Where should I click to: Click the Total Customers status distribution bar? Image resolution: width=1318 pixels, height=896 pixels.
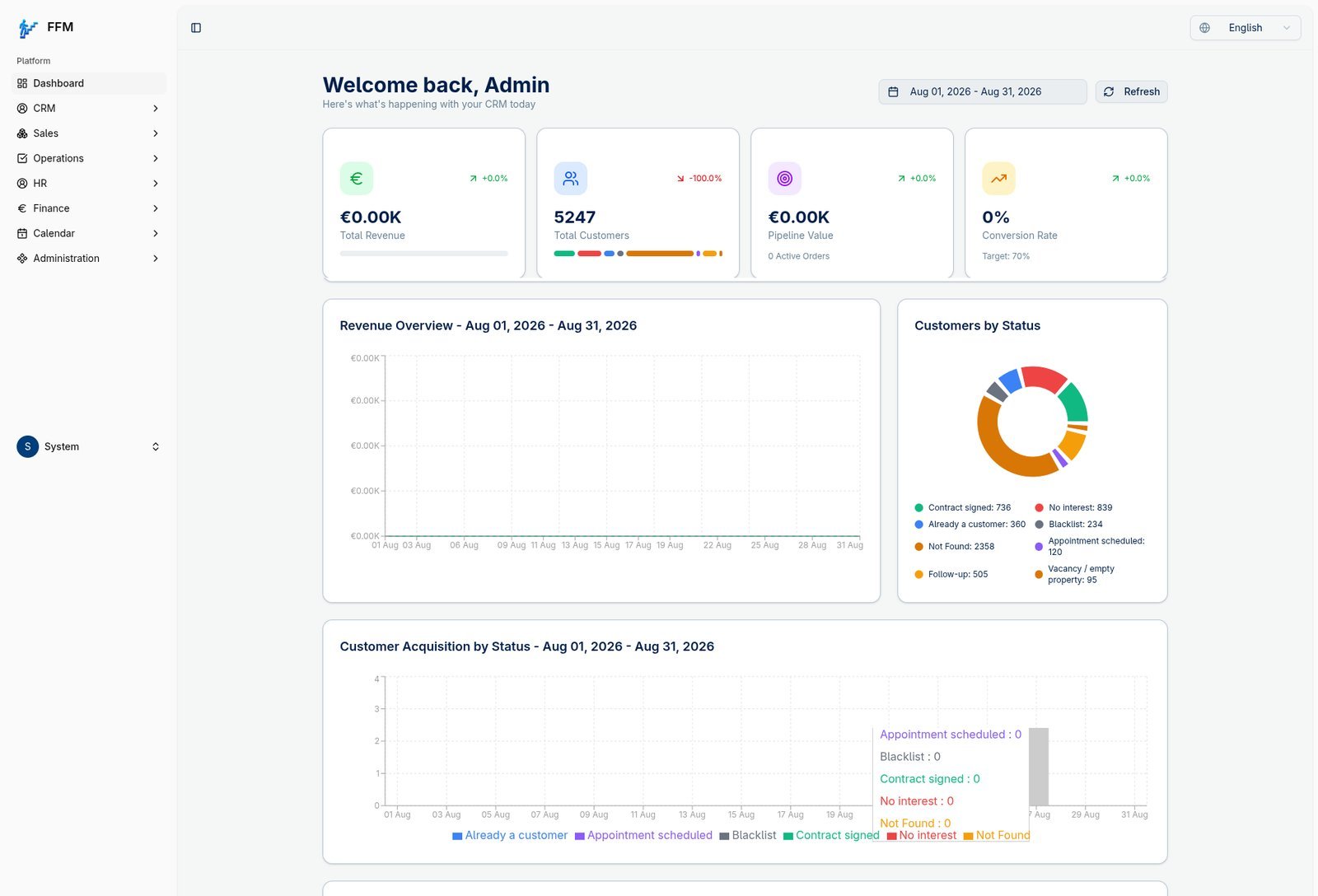pyautogui.click(x=638, y=254)
